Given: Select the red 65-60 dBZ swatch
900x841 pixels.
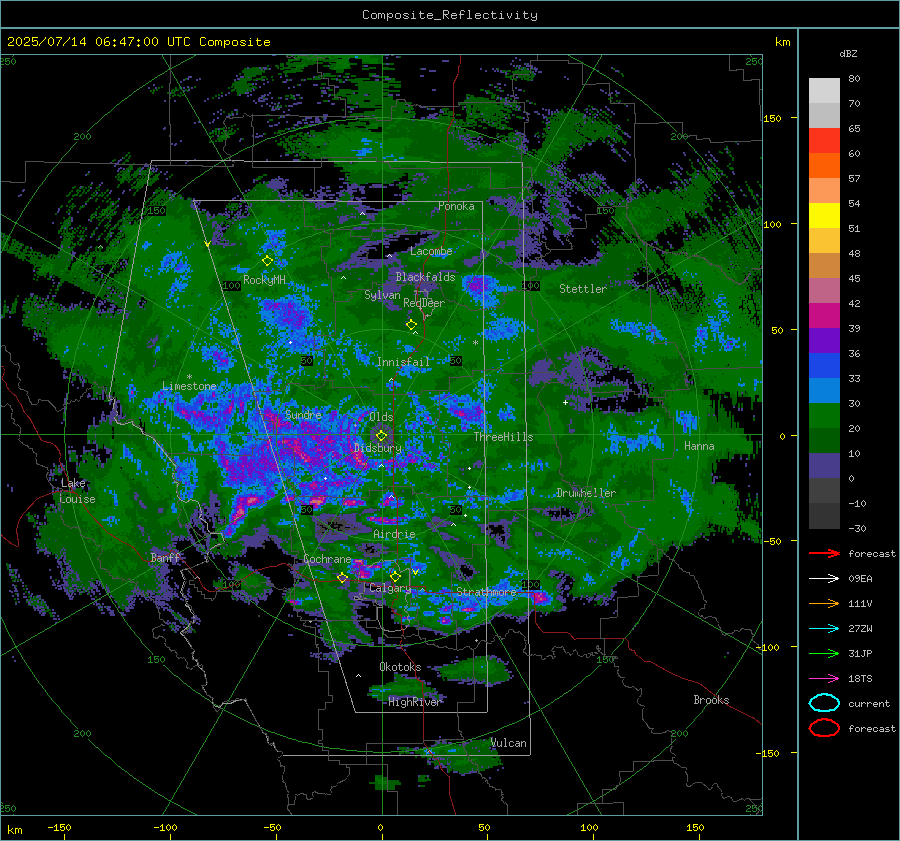Looking at the screenshot, I should pos(824,141).
